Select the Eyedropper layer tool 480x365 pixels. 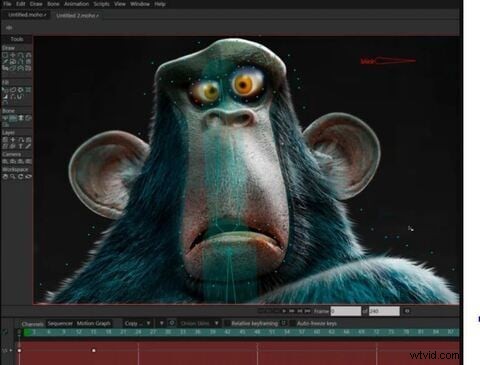tap(28, 146)
